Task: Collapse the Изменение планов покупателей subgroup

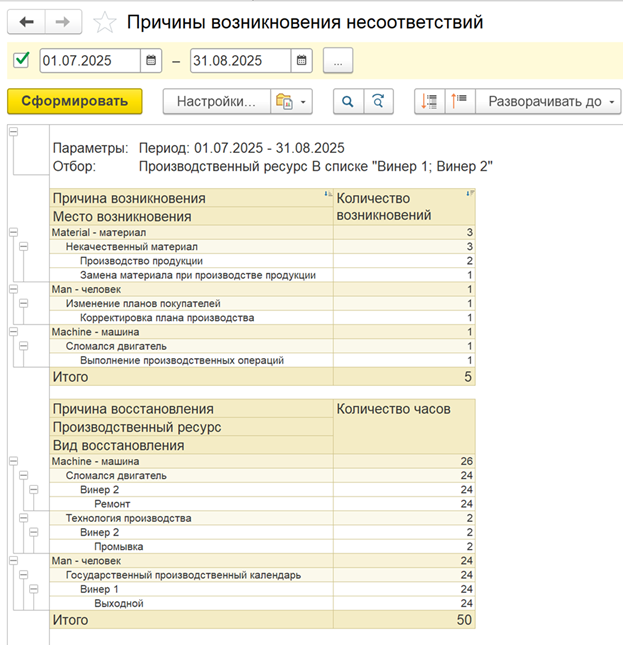Action: click(x=24, y=303)
